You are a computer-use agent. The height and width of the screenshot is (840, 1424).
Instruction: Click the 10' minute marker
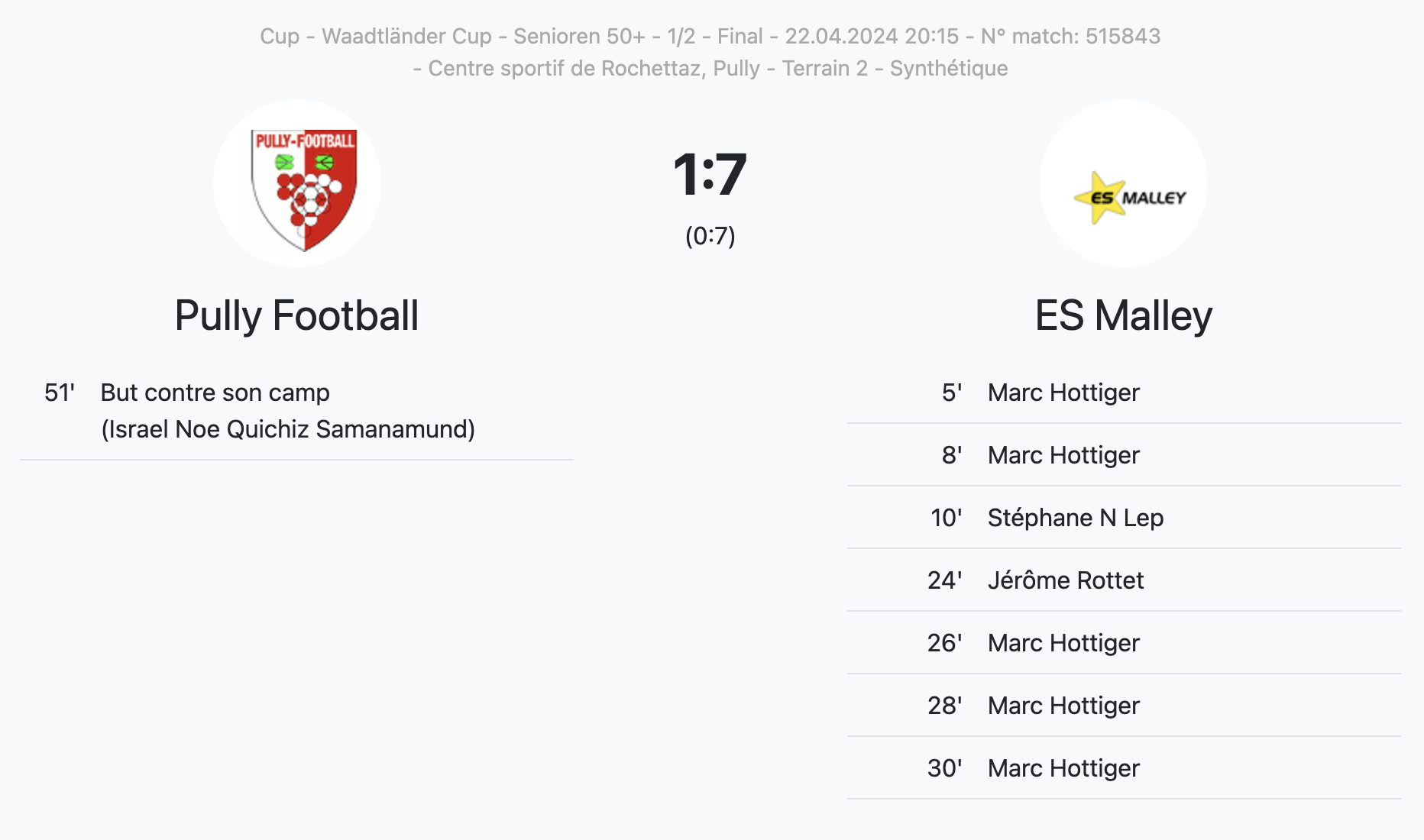pos(946,518)
